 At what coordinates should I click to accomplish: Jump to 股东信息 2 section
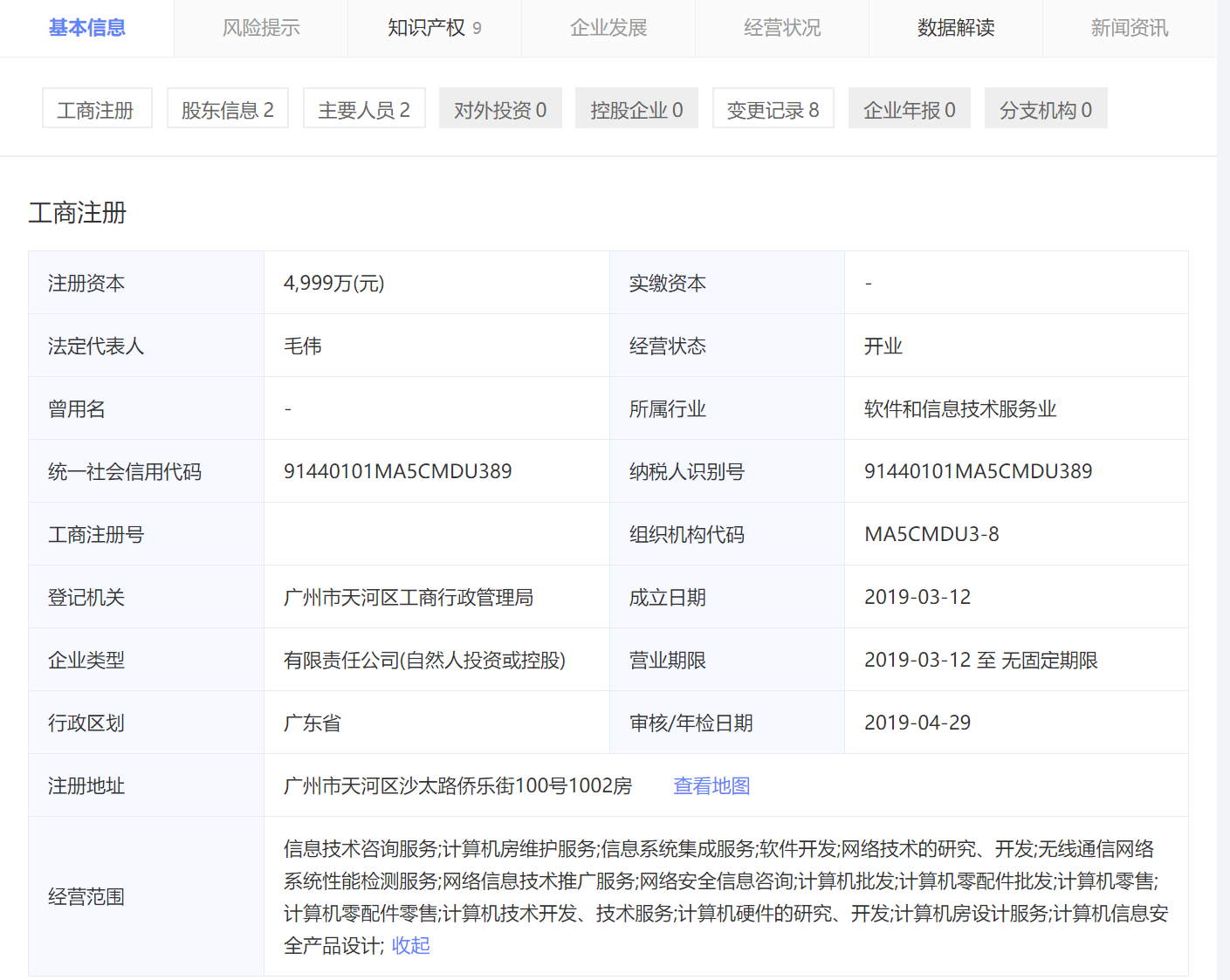pyautogui.click(x=227, y=110)
